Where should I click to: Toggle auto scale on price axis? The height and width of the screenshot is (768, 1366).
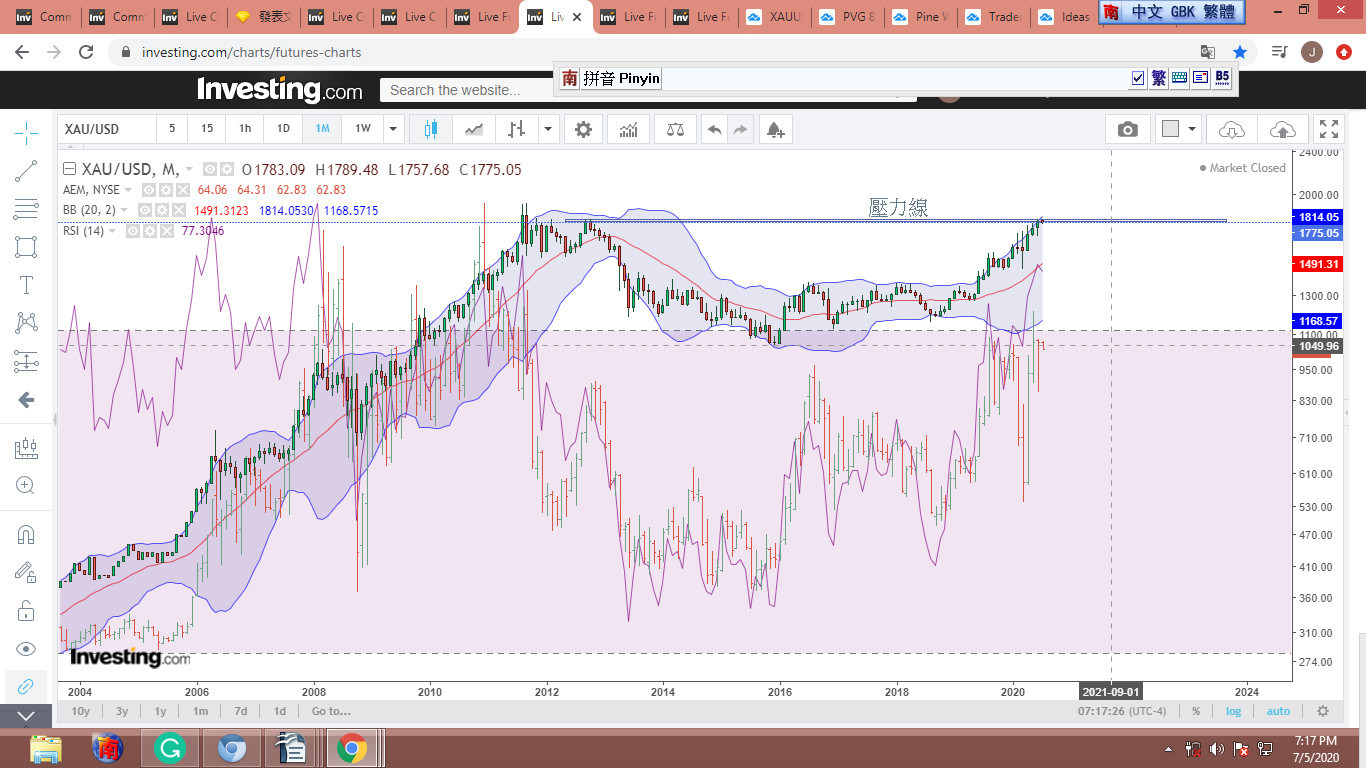pyautogui.click(x=1278, y=711)
